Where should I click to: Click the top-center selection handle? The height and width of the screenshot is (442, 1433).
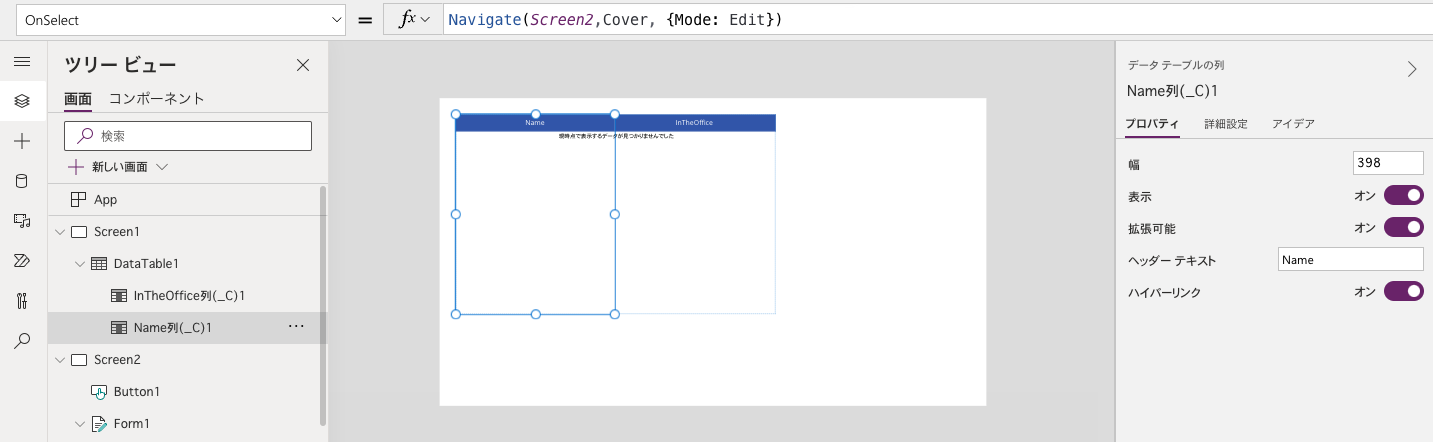[536, 114]
